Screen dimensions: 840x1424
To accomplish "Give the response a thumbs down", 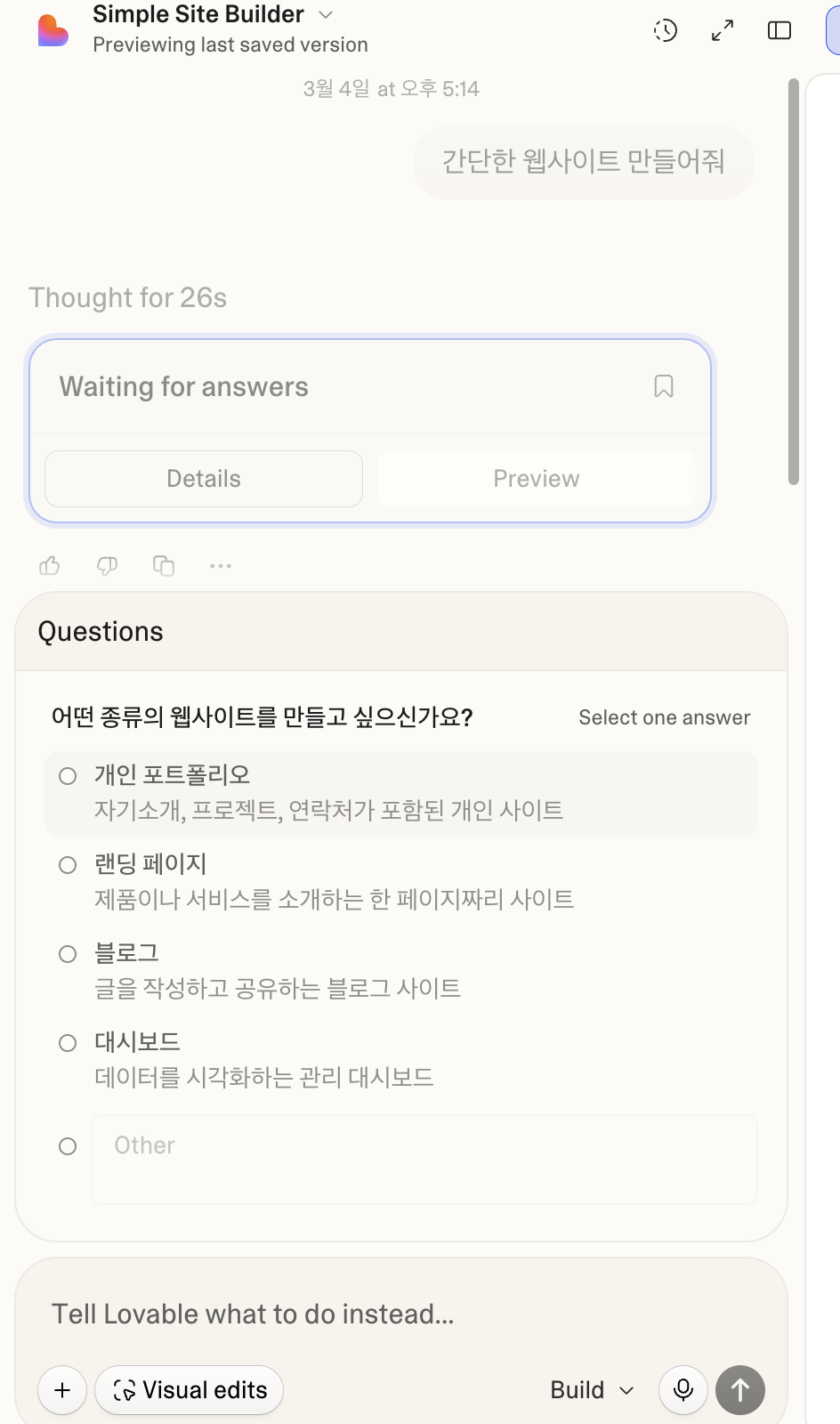I will pyautogui.click(x=107, y=565).
